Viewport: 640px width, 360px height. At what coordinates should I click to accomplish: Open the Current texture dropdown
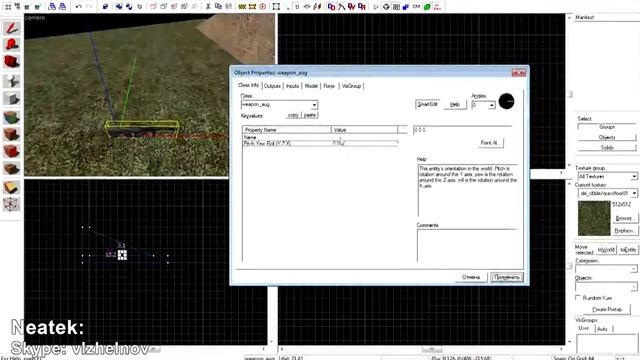pos(607,193)
